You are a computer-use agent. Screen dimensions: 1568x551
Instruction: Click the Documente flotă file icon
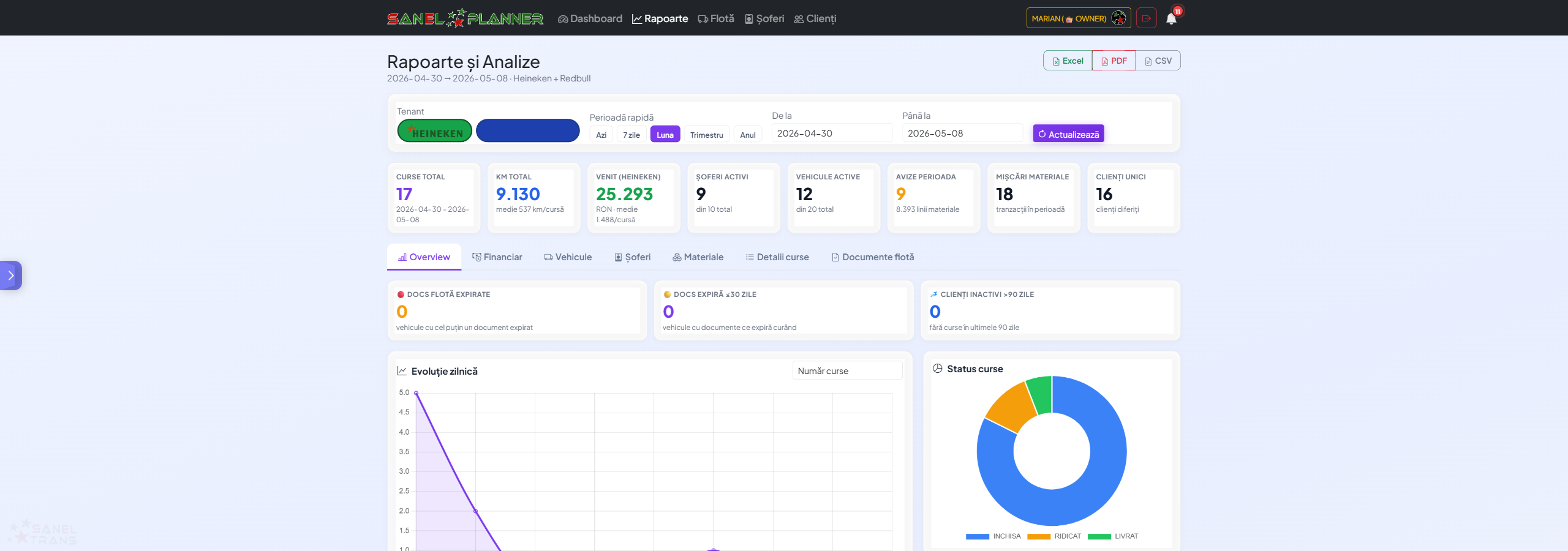(x=835, y=257)
